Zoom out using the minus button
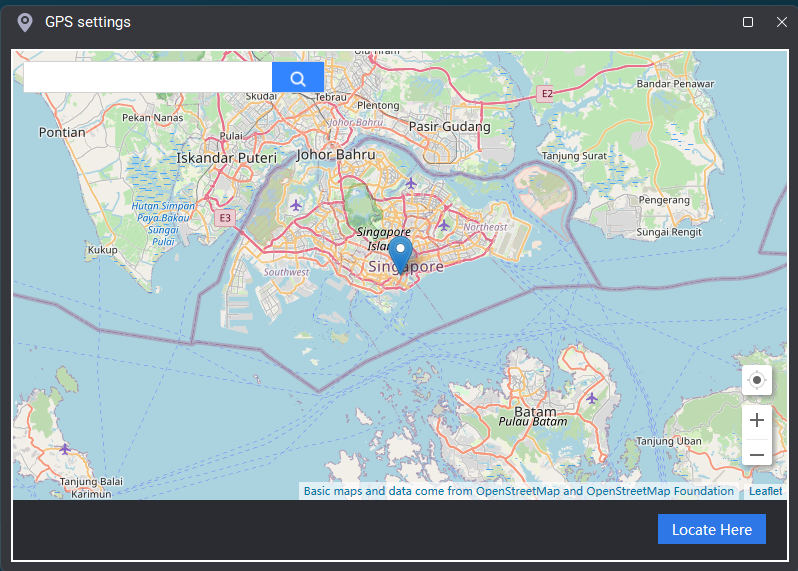 [x=757, y=455]
